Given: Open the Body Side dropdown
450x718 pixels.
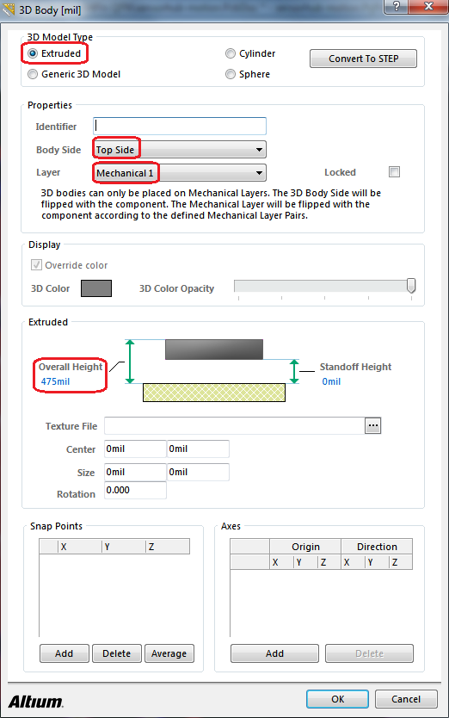Looking at the screenshot, I should pyautogui.click(x=179, y=150).
